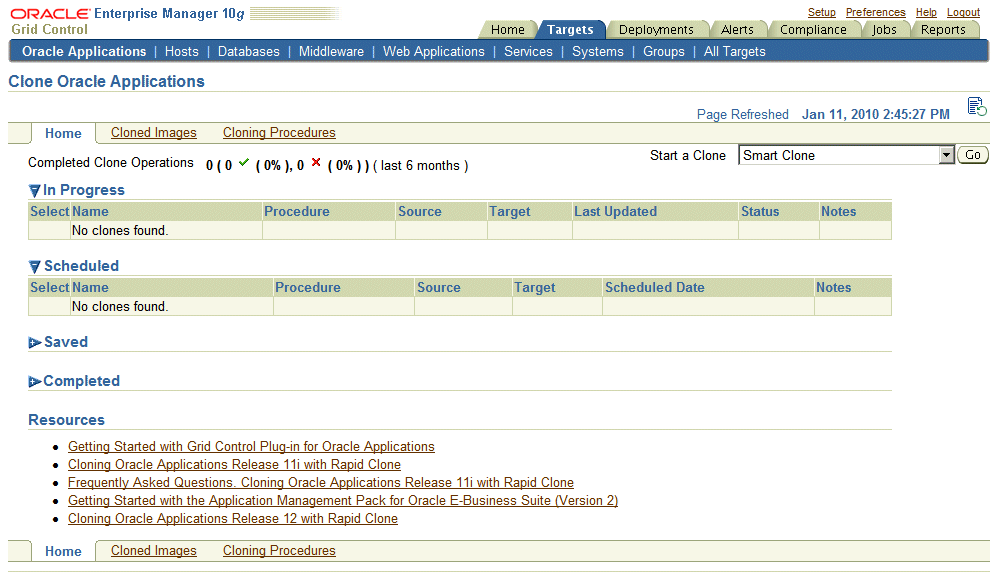Viewport: 999px width, 581px height.
Task: Go to the Jobs tab
Action: tap(884, 29)
